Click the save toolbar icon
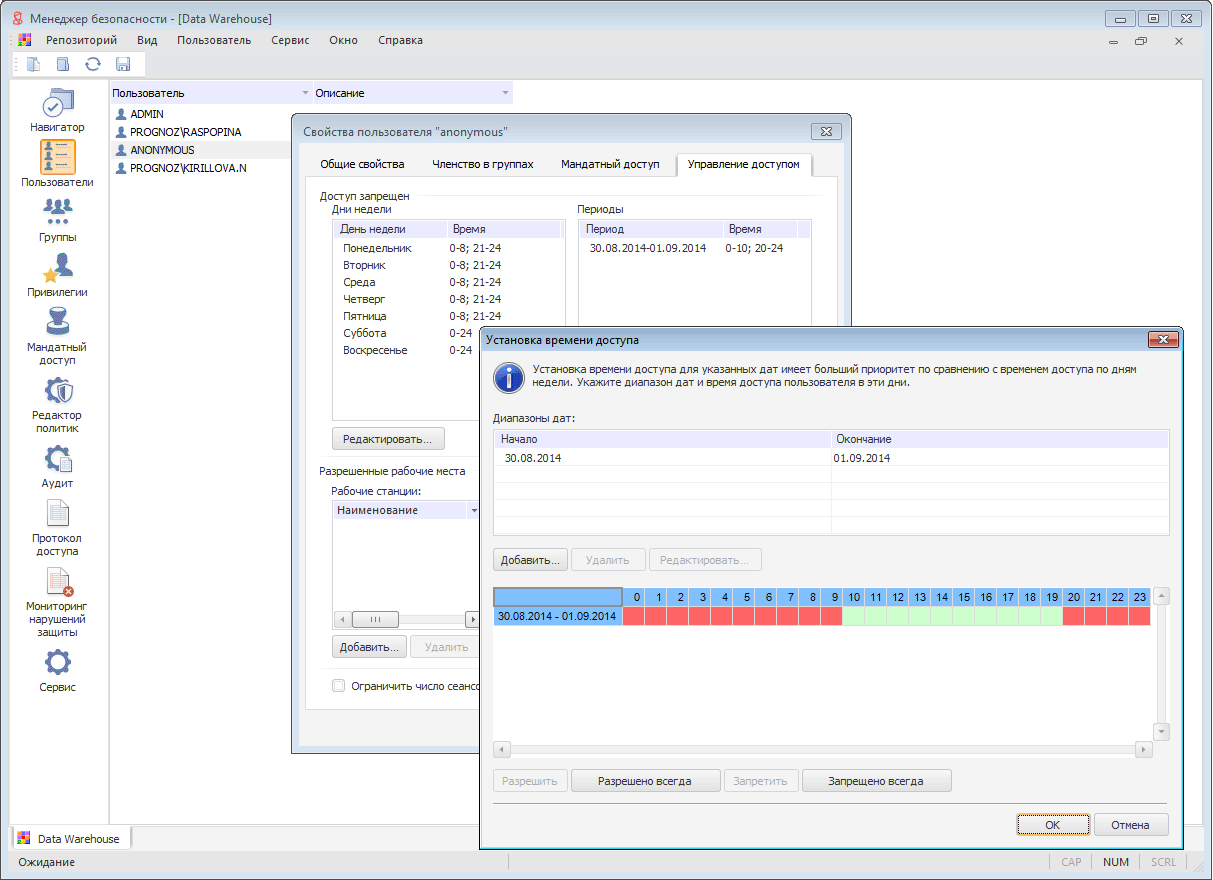The height and width of the screenshot is (880, 1213). pyautogui.click(x=123, y=65)
